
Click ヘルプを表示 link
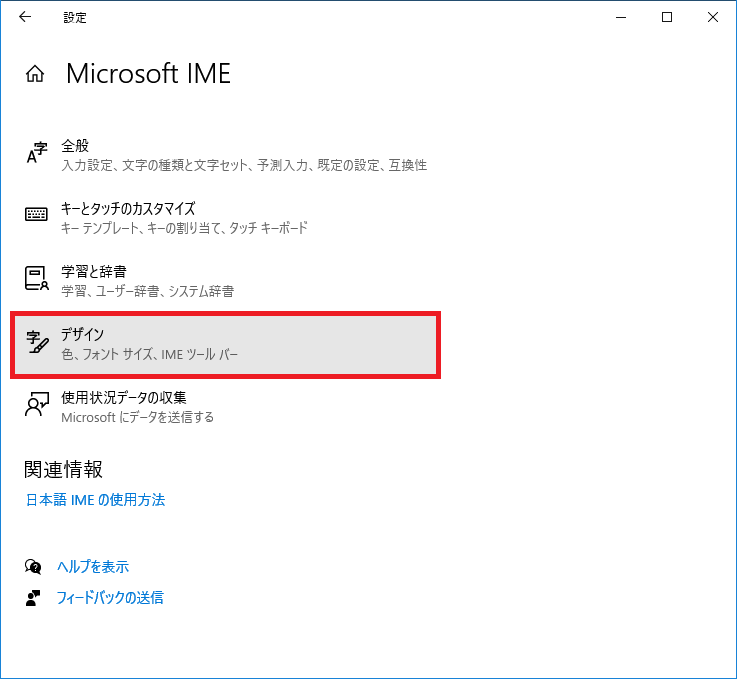pos(93,566)
